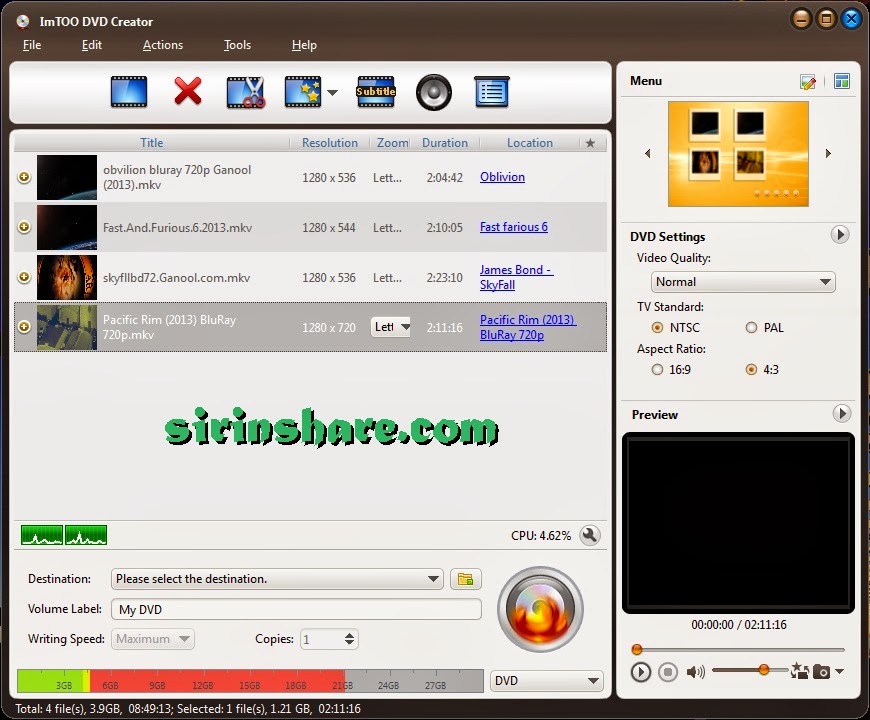The image size is (870, 720).
Task: Open the chapter list icon in toolbar
Action: pos(492,92)
